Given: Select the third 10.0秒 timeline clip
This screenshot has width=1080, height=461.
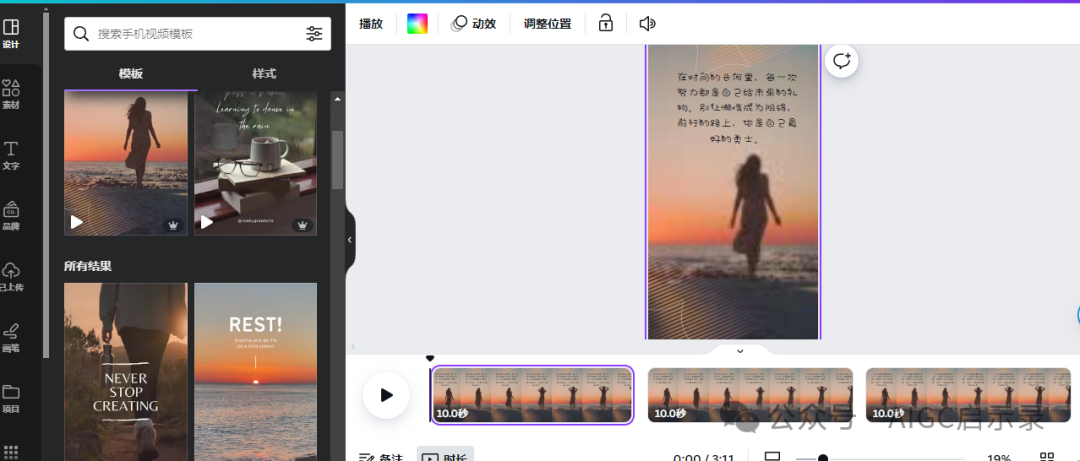Looking at the screenshot, I should (x=968, y=395).
